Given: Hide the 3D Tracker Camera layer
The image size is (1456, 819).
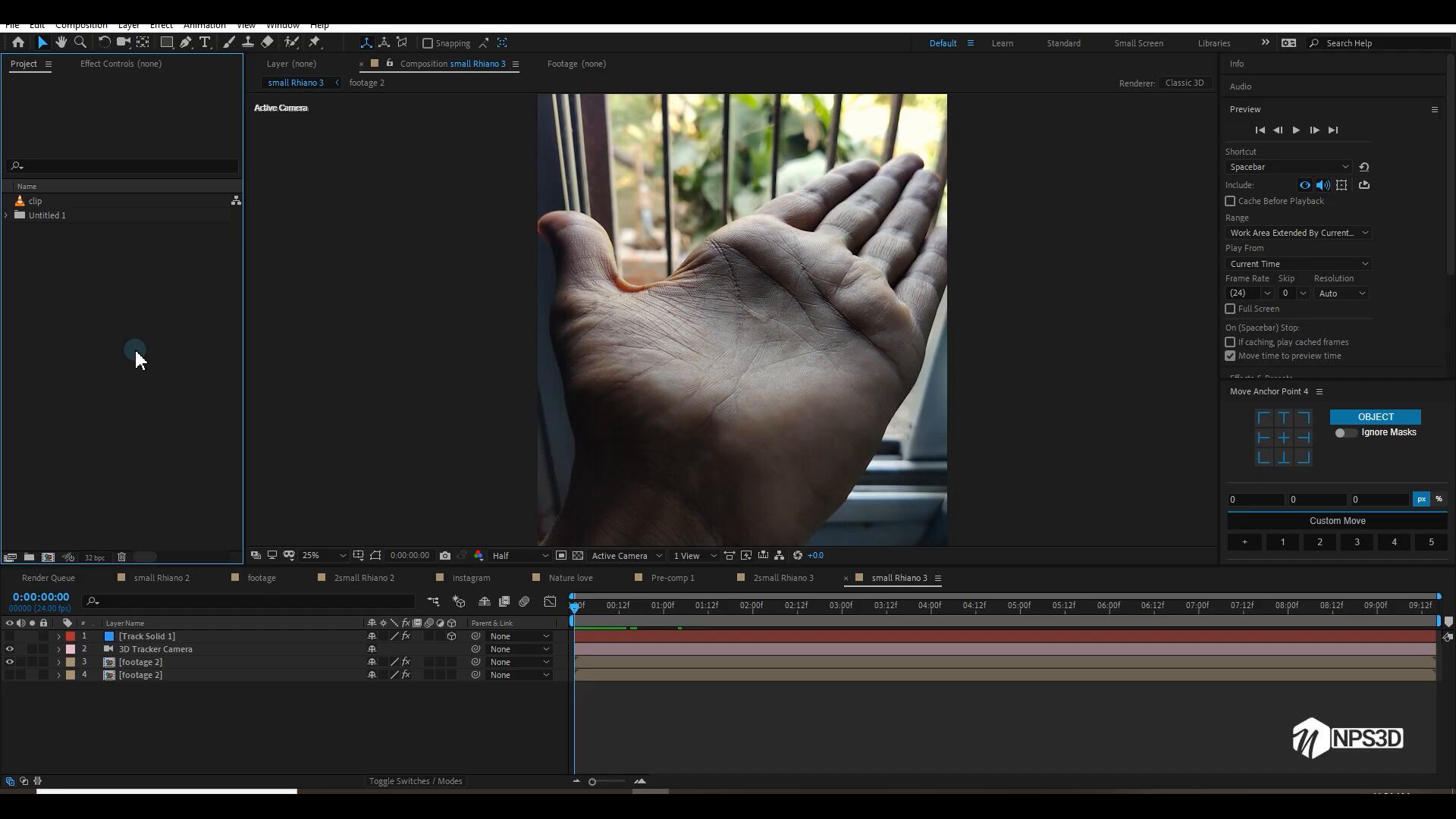Looking at the screenshot, I should point(10,649).
